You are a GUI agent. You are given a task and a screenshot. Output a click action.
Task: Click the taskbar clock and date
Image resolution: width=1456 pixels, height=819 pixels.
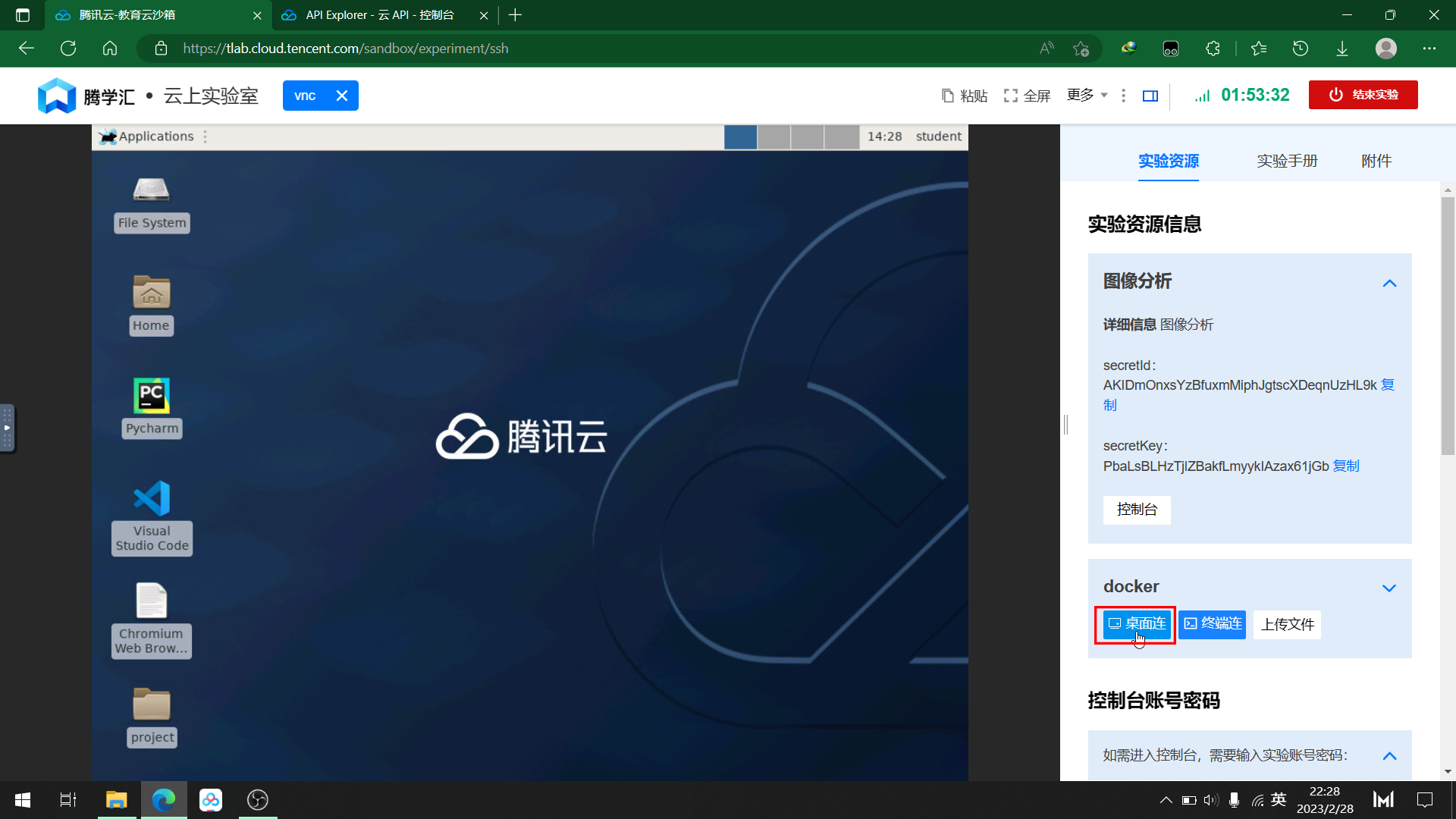click(1325, 800)
